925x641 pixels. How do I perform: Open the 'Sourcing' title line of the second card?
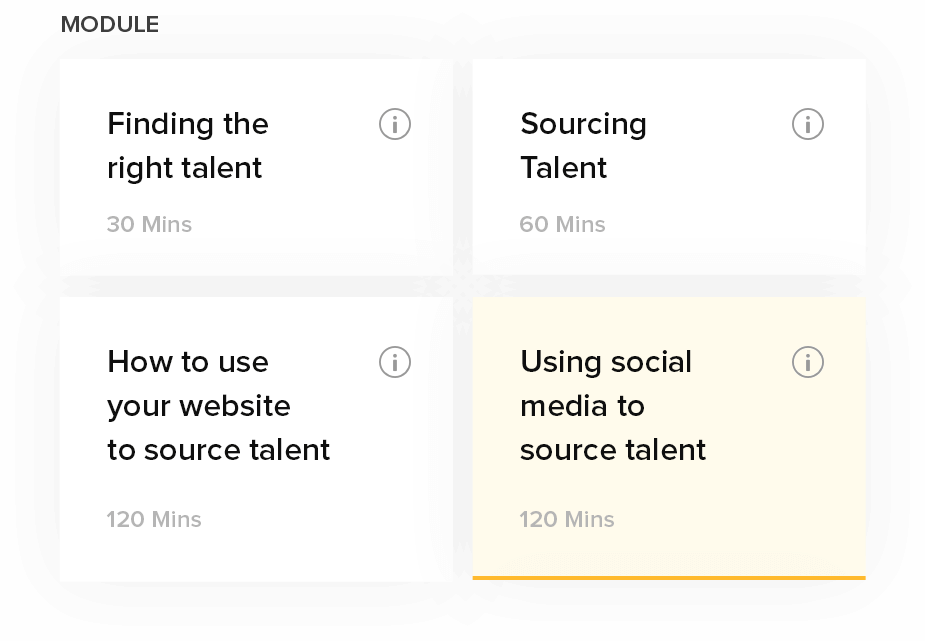(583, 125)
